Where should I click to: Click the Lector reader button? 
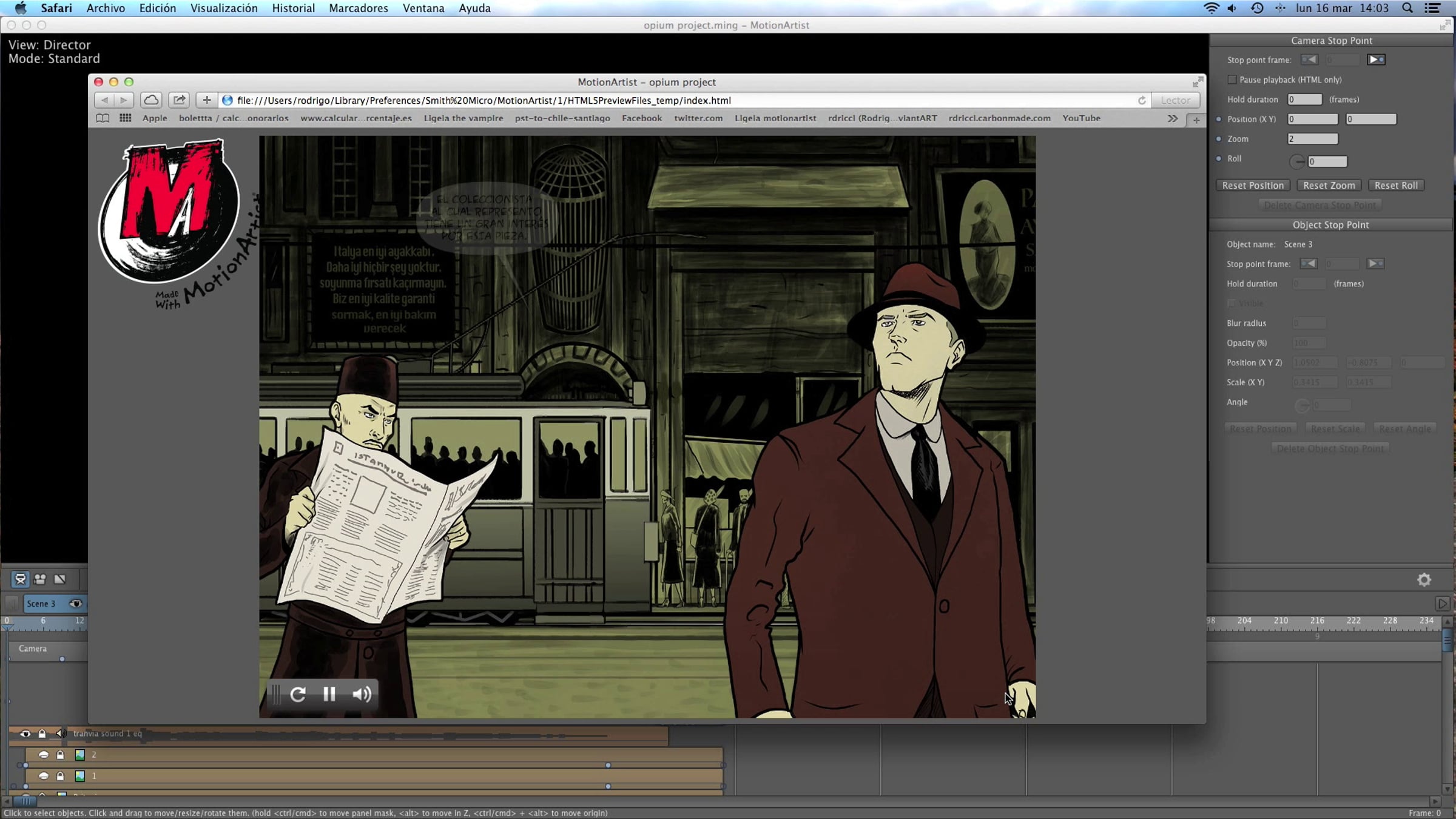1175,100
